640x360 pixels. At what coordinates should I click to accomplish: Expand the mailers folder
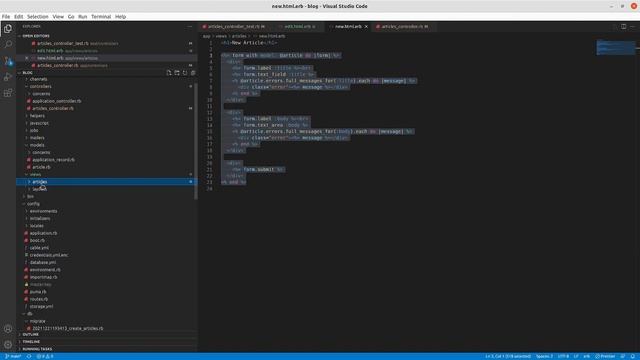coord(37,138)
